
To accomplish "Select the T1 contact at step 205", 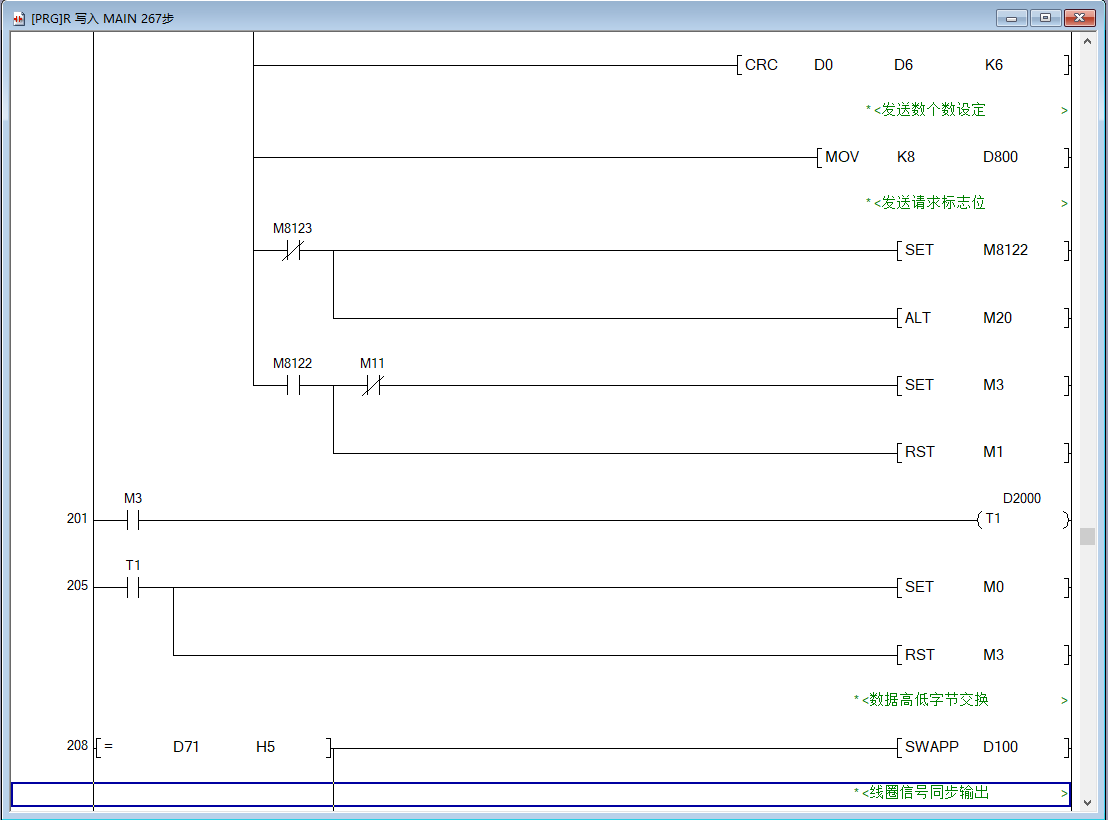I will point(133,588).
